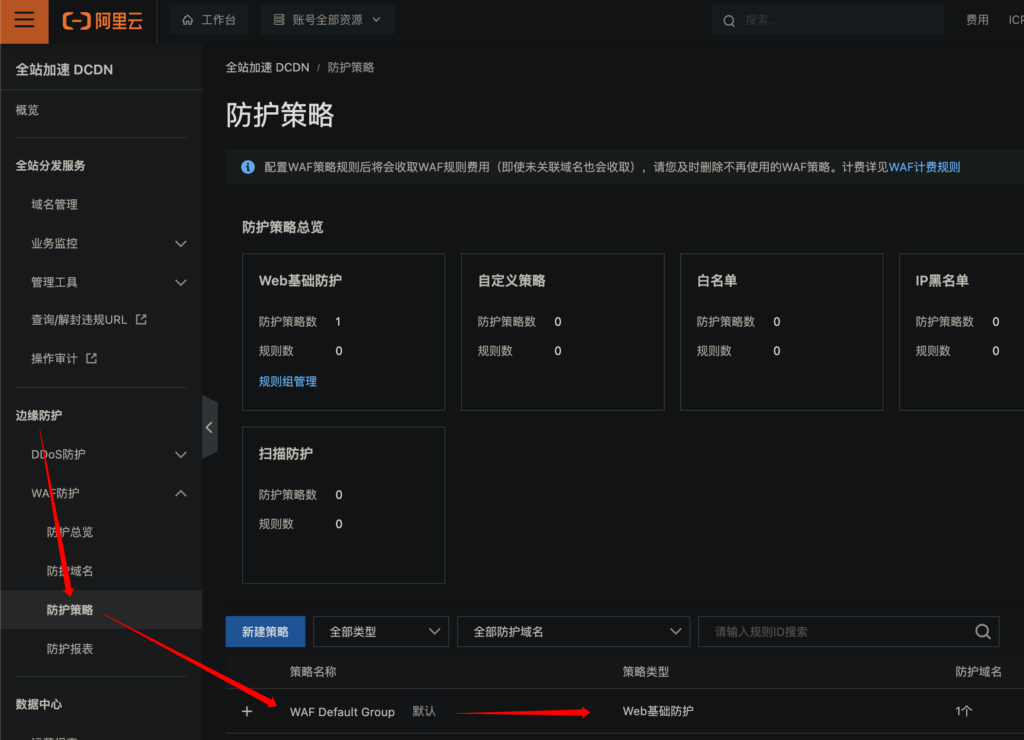Click the 防护域名 column header
The height and width of the screenshot is (740, 1024).
point(978,671)
